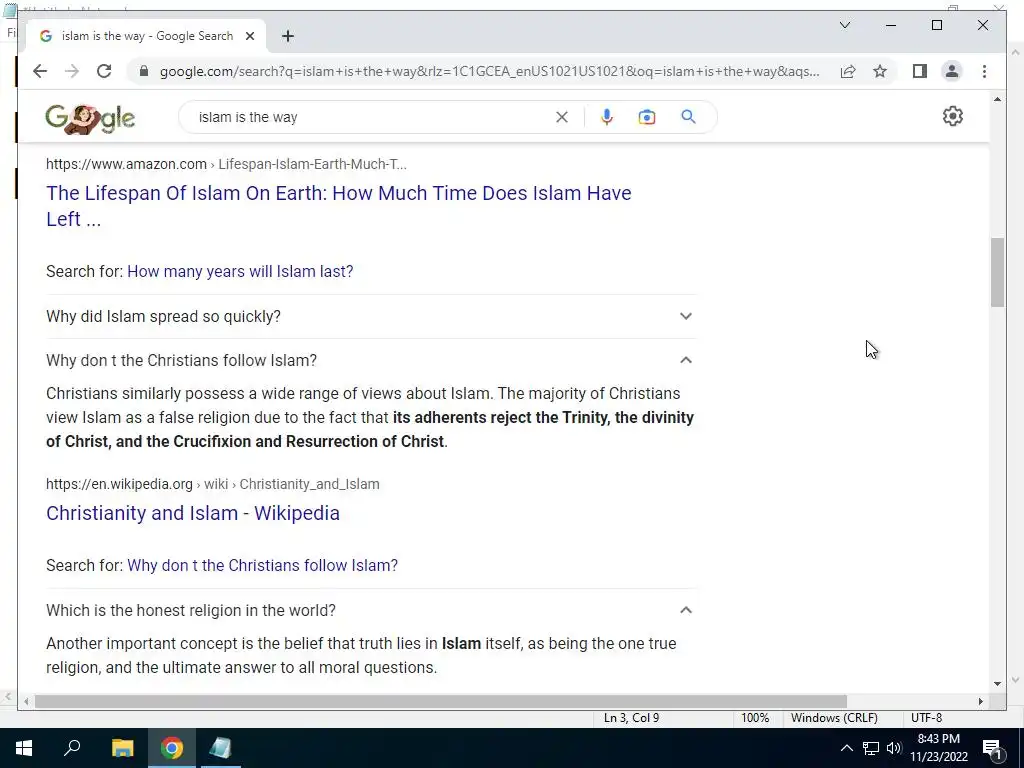Image resolution: width=1024 pixels, height=768 pixels.
Task: Open the Chrome three-dot menu
Action: (x=984, y=71)
